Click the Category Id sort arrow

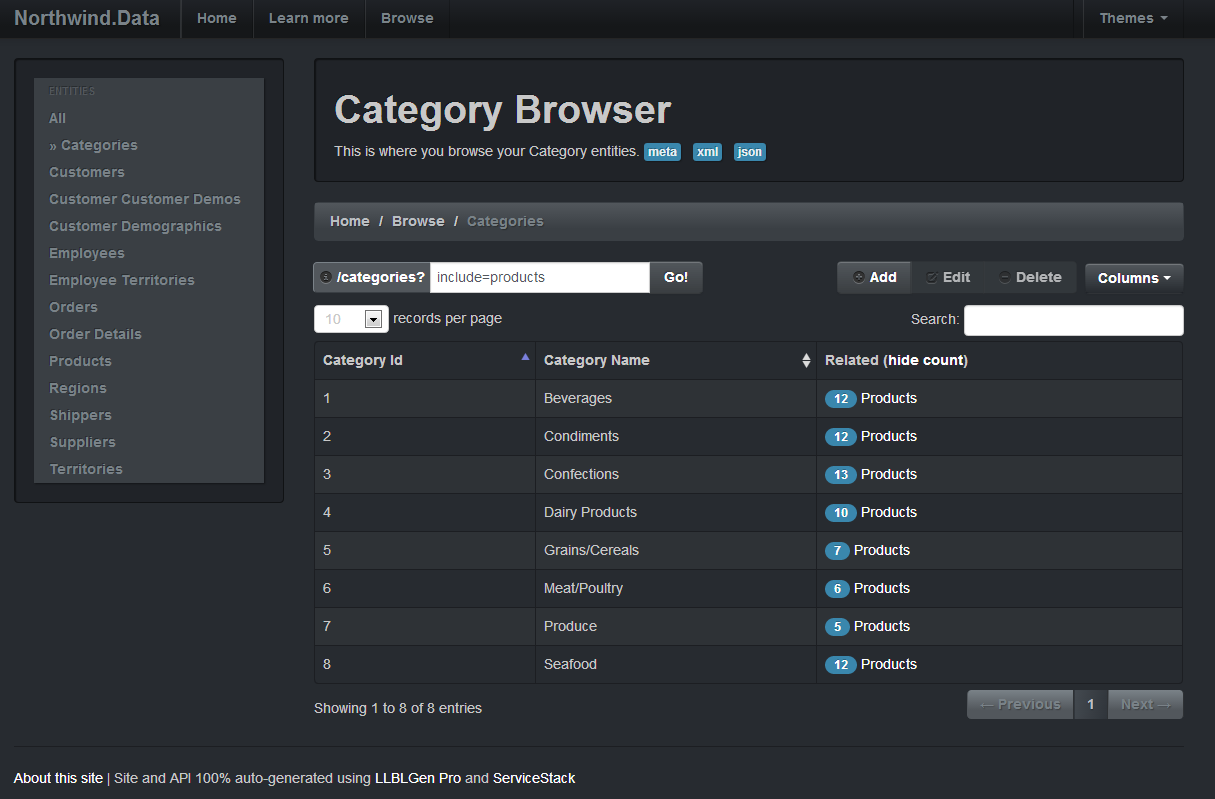point(525,357)
